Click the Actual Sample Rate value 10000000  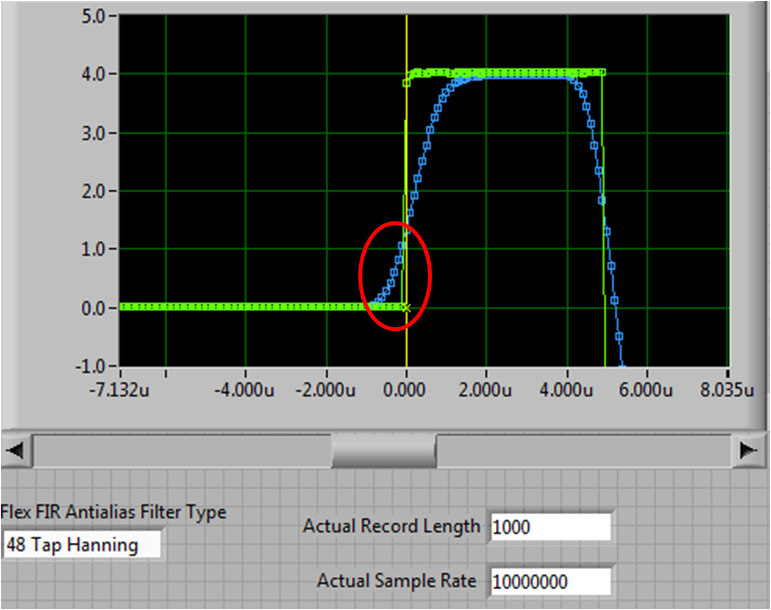coord(551,582)
